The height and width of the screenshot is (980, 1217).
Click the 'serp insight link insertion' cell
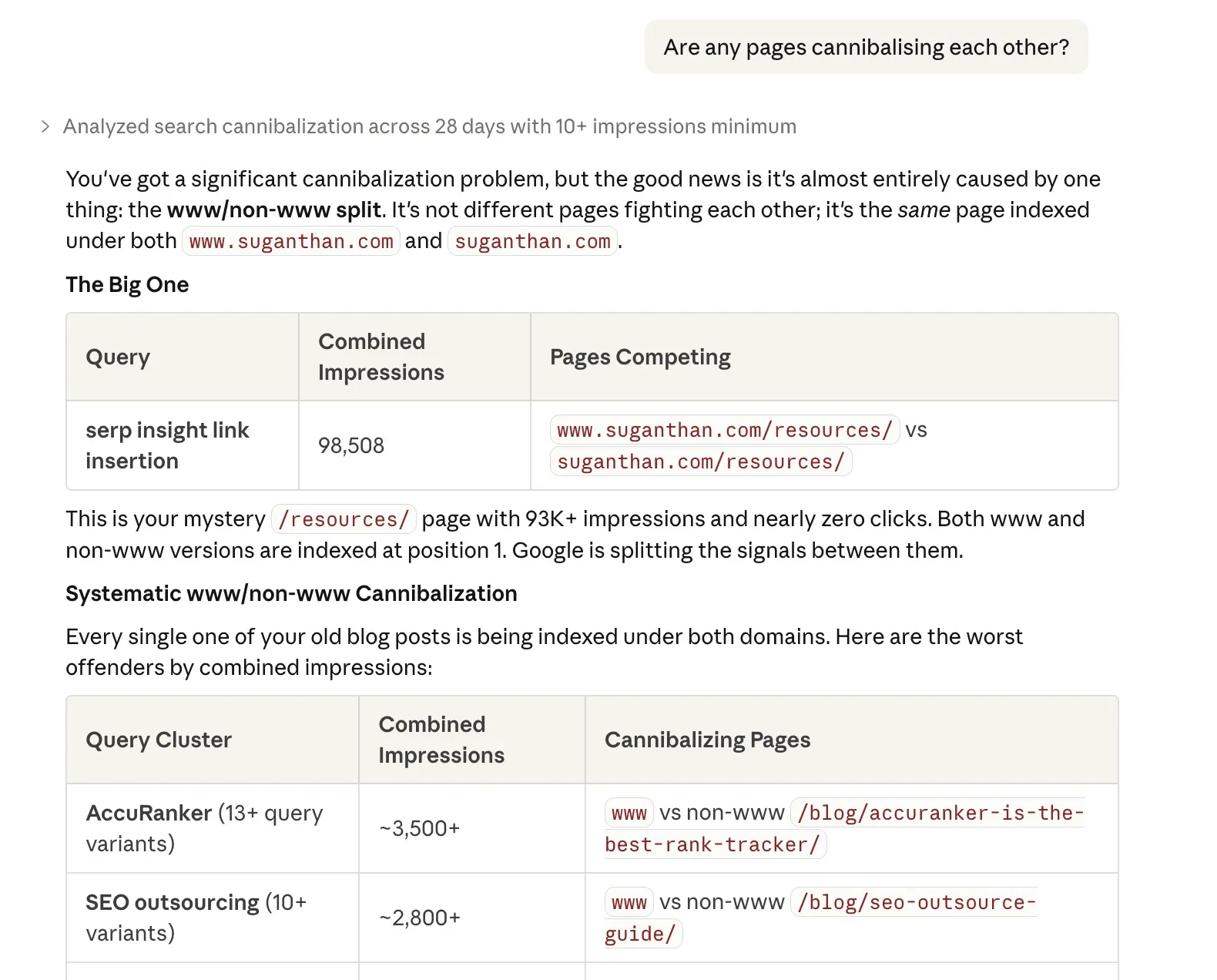click(x=167, y=445)
